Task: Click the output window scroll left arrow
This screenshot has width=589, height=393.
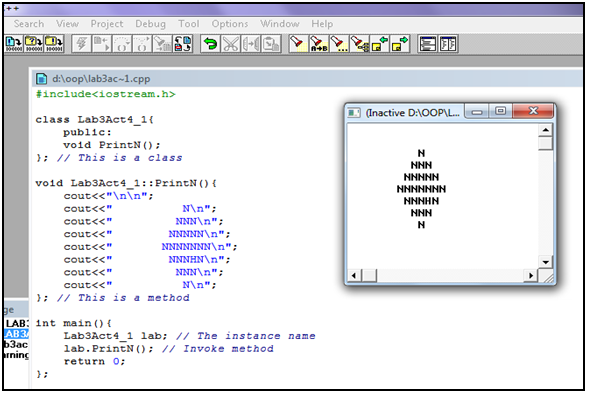Action: tap(353, 275)
